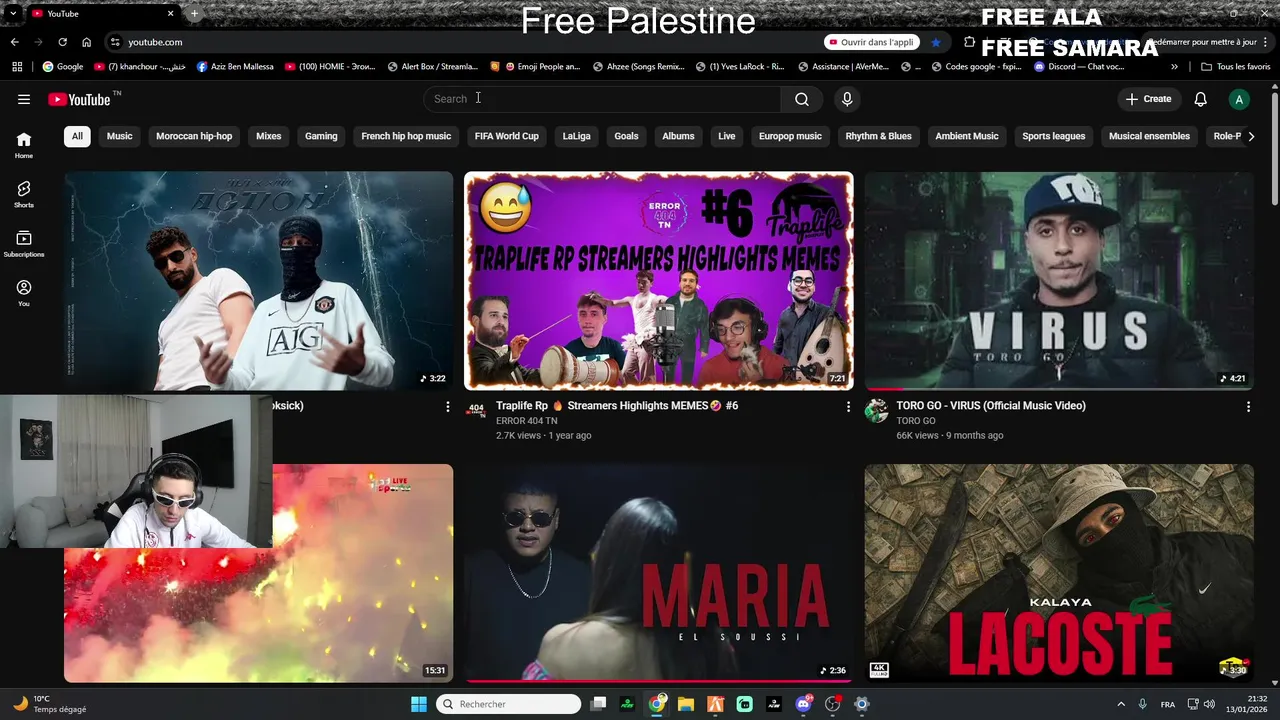Open new browser tab
1280x720 pixels.
[x=194, y=14]
